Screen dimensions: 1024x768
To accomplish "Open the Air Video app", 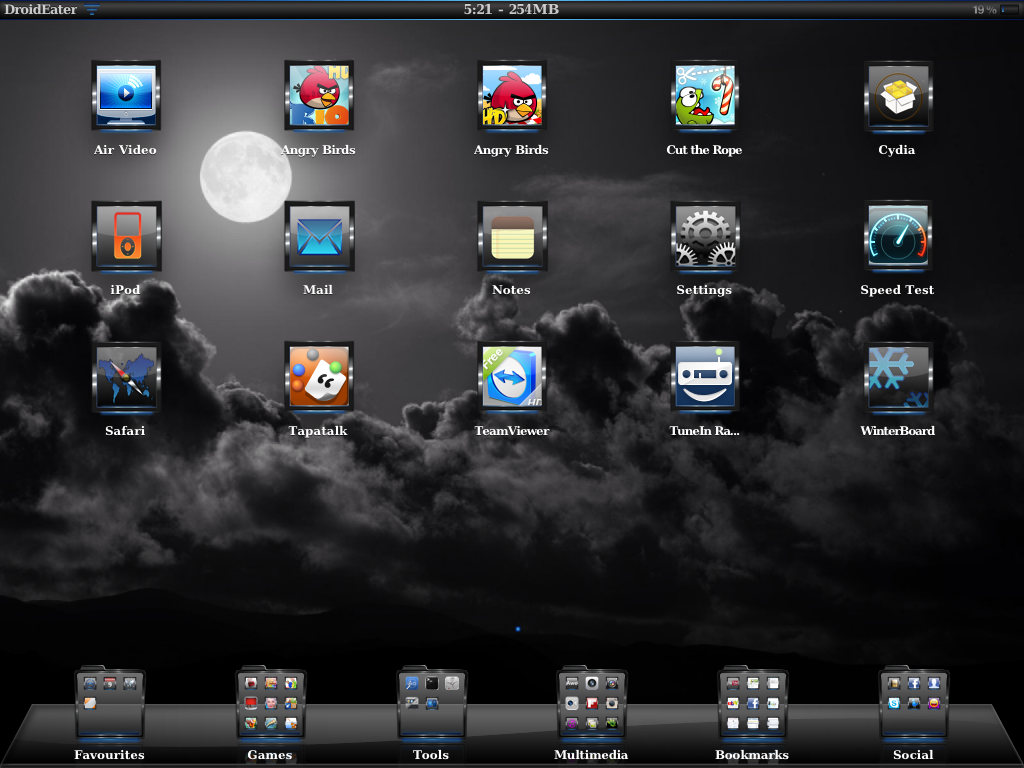I will pyautogui.click(x=125, y=97).
